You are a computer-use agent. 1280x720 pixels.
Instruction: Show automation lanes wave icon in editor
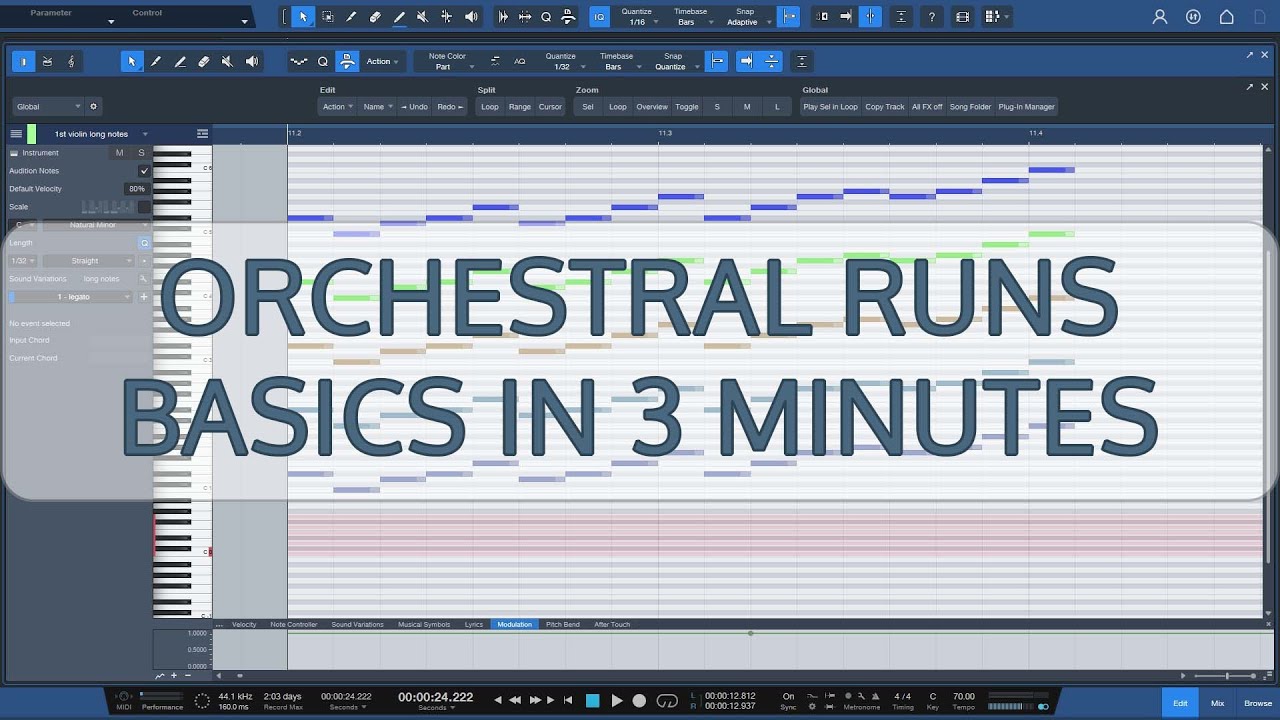299,62
